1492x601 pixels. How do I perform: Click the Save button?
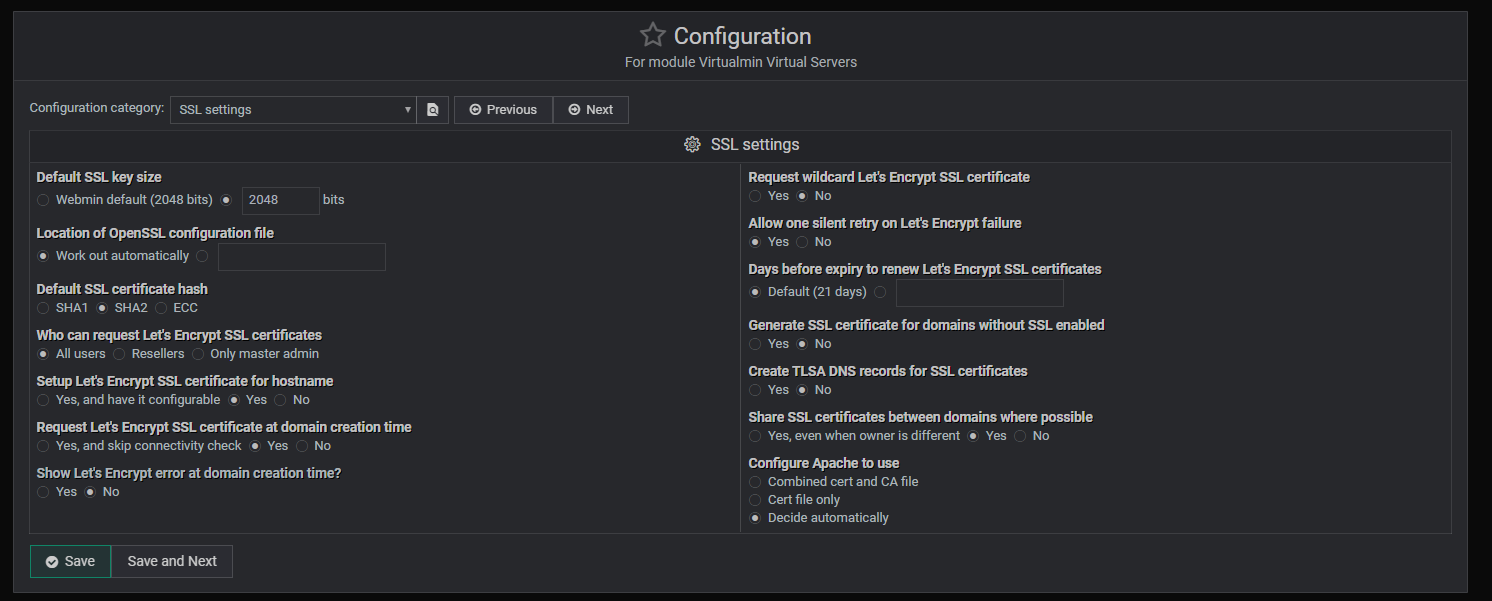[x=70, y=561]
